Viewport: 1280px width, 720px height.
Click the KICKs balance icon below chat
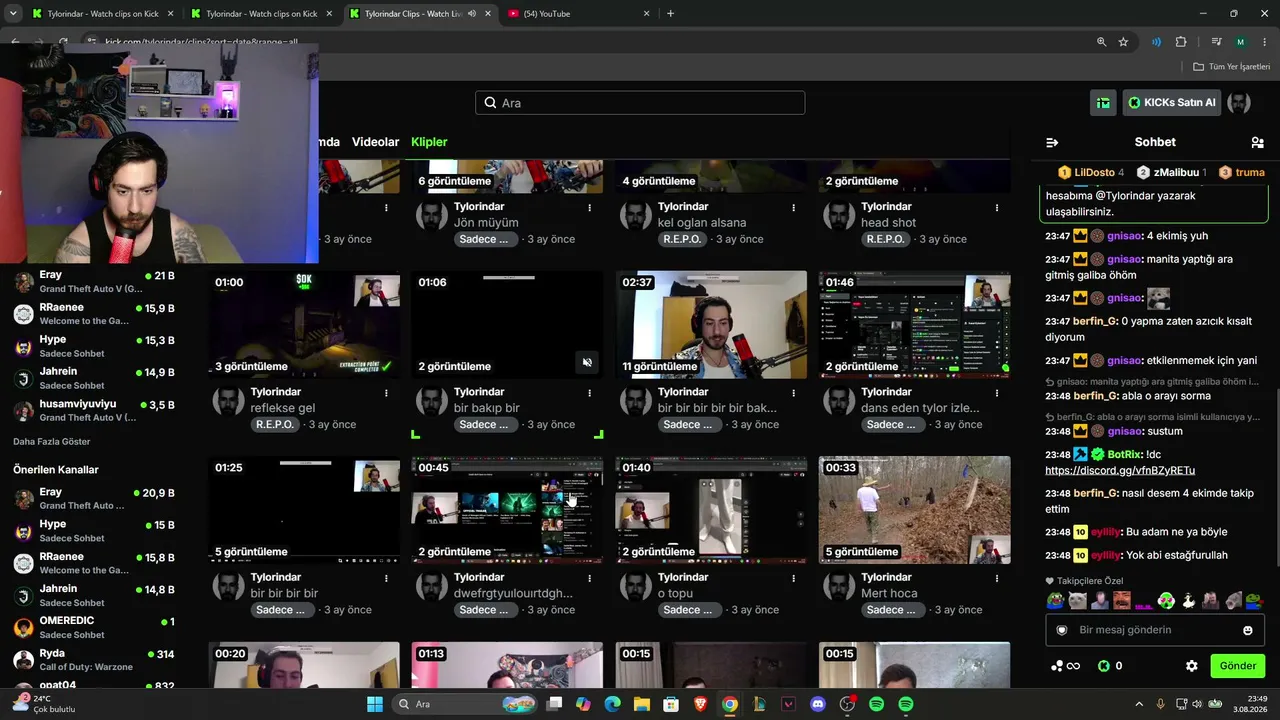[x=1104, y=666]
